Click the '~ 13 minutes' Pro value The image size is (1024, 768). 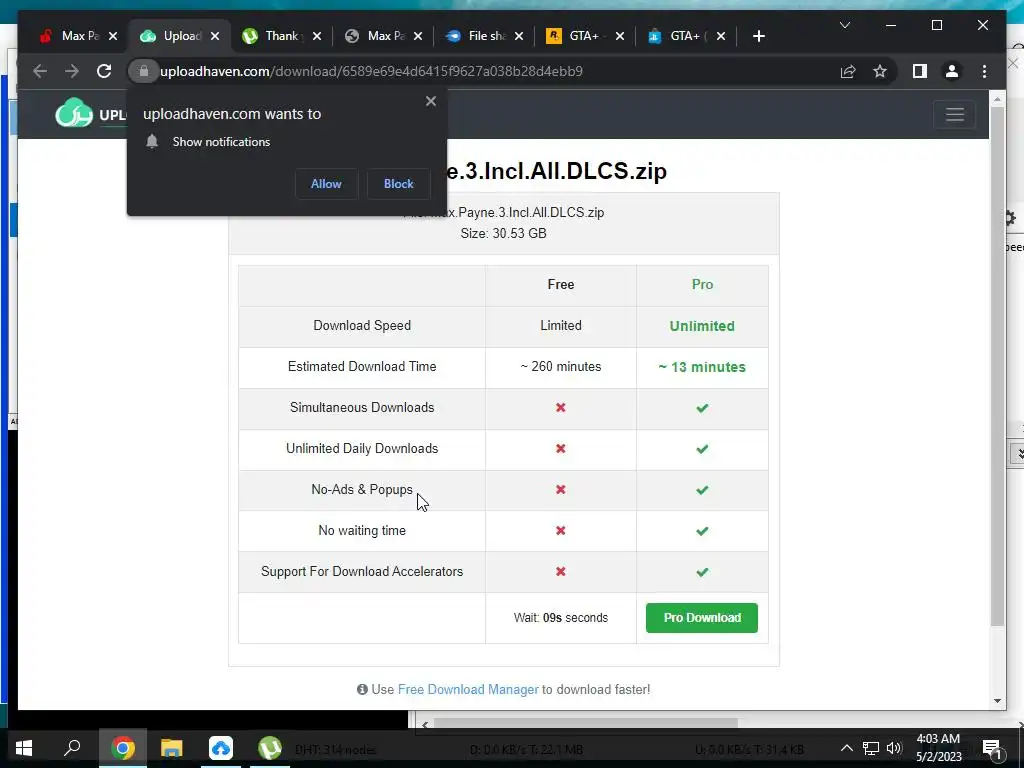pos(702,367)
